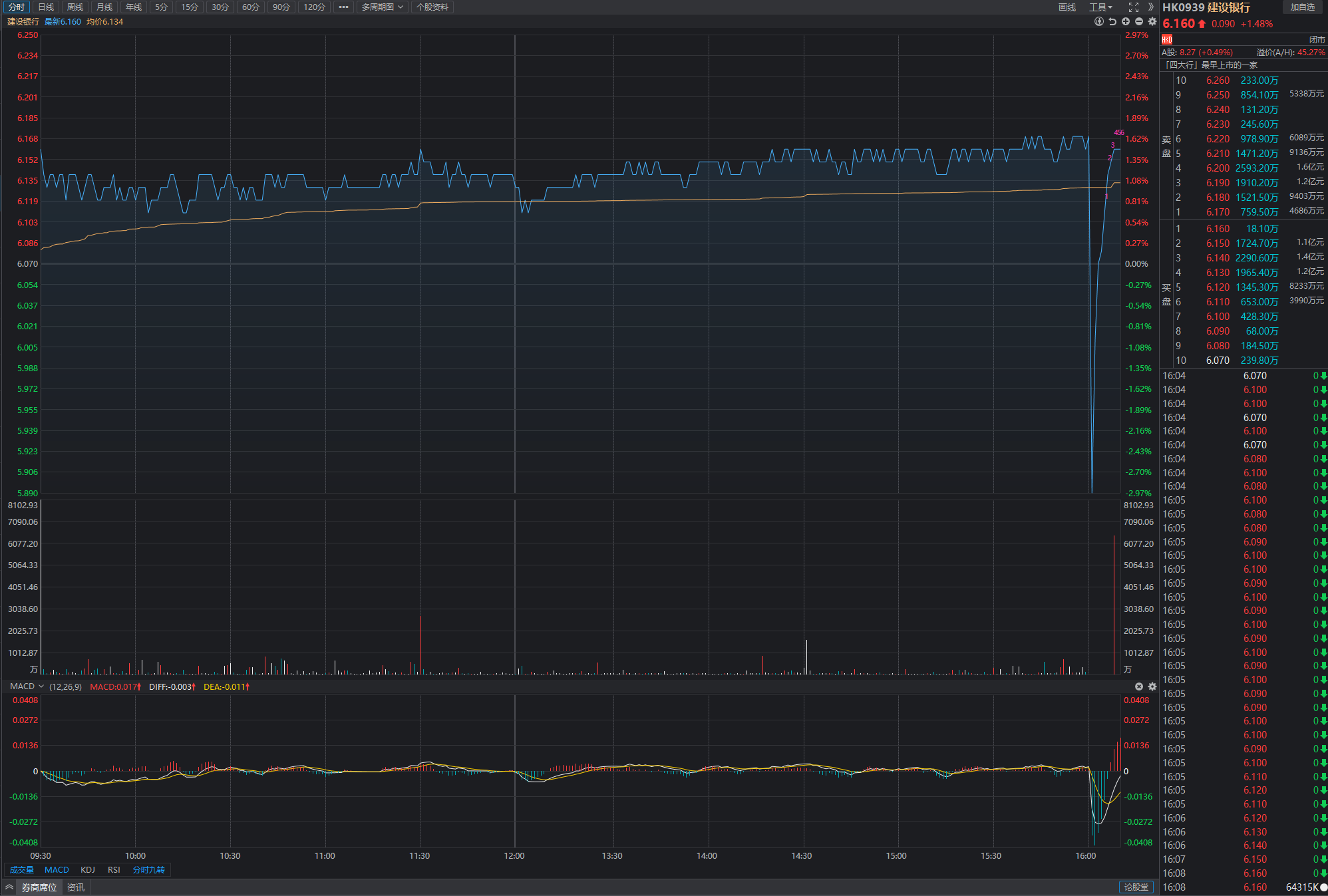The height and width of the screenshot is (896, 1328).
Task: Open chart settings gear icon
Action: [1152, 21]
